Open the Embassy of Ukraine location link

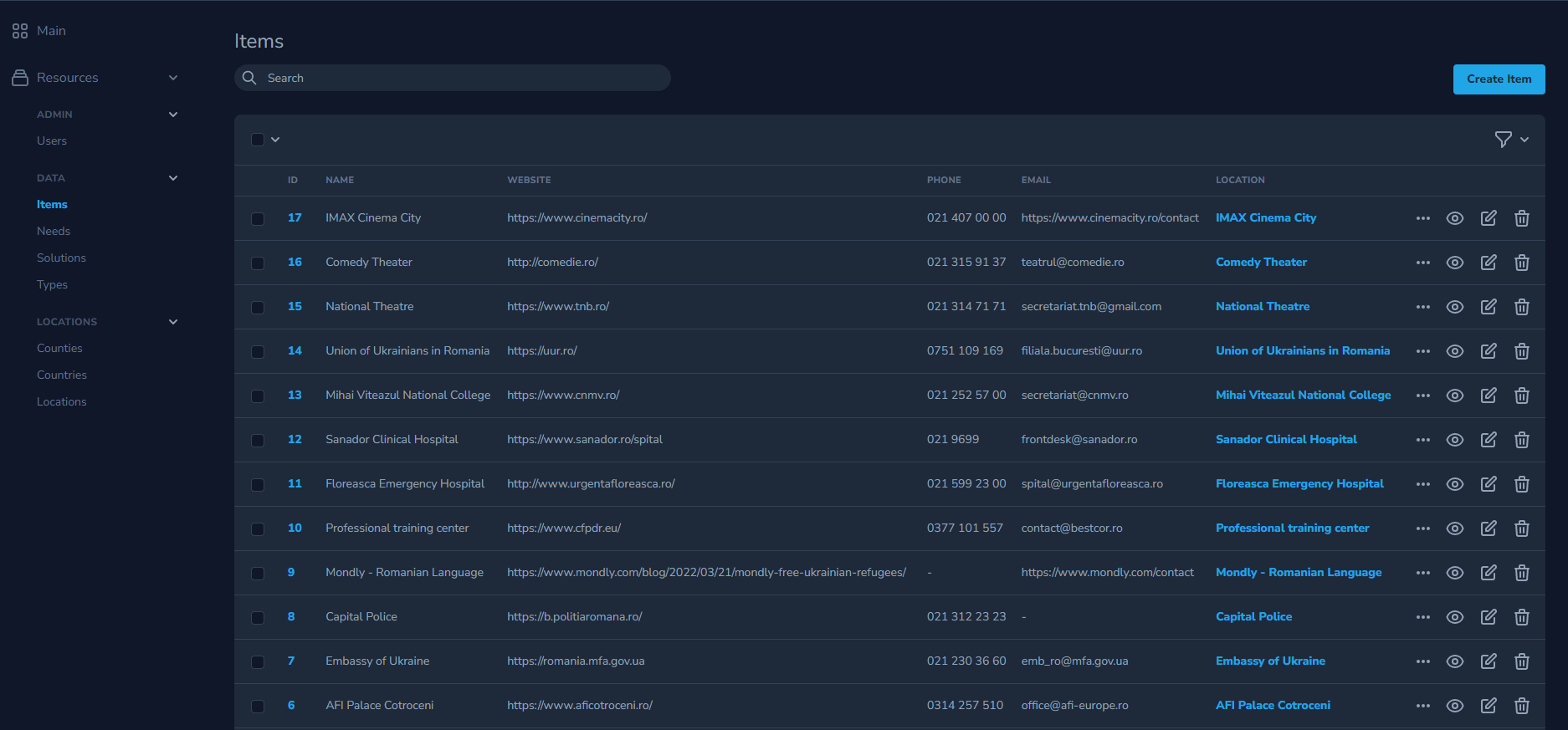point(1270,661)
